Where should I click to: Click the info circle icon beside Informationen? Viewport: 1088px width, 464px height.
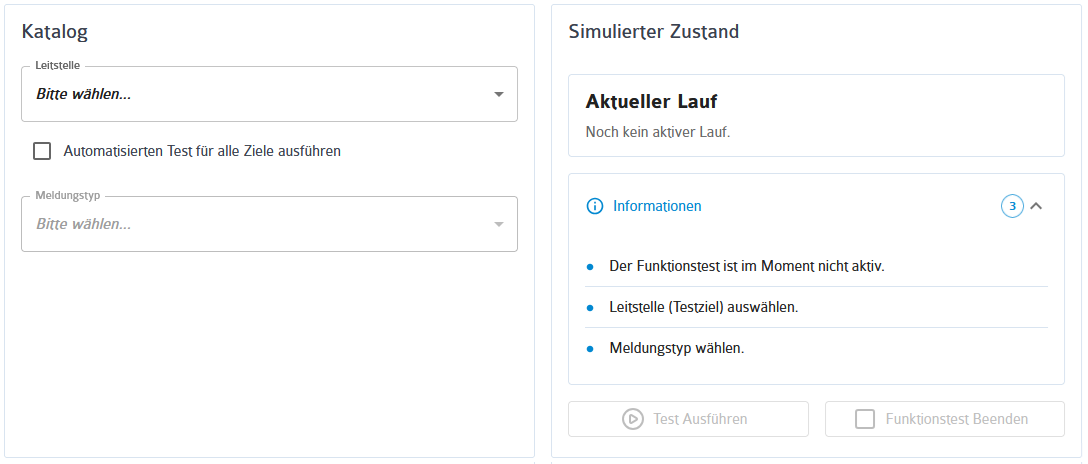tap(595, 206)
